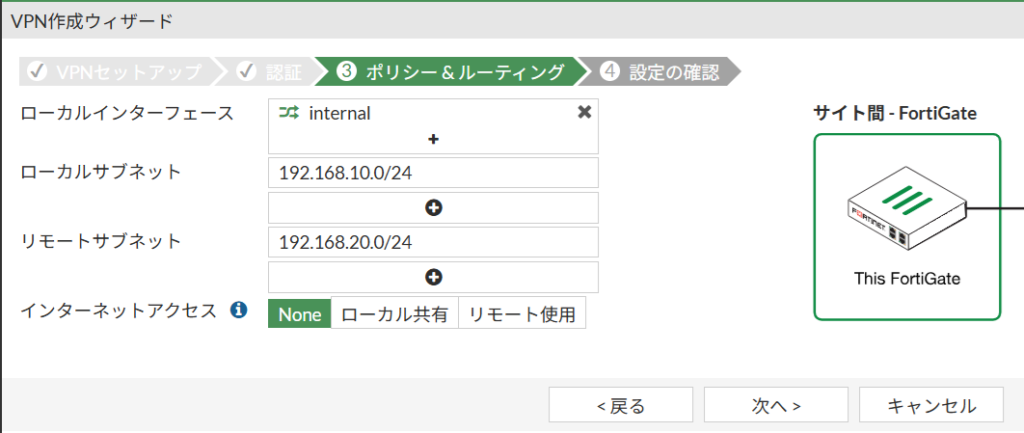
Task: Click local subnet field 192.168.10.0/24
Action: (433, 173)
